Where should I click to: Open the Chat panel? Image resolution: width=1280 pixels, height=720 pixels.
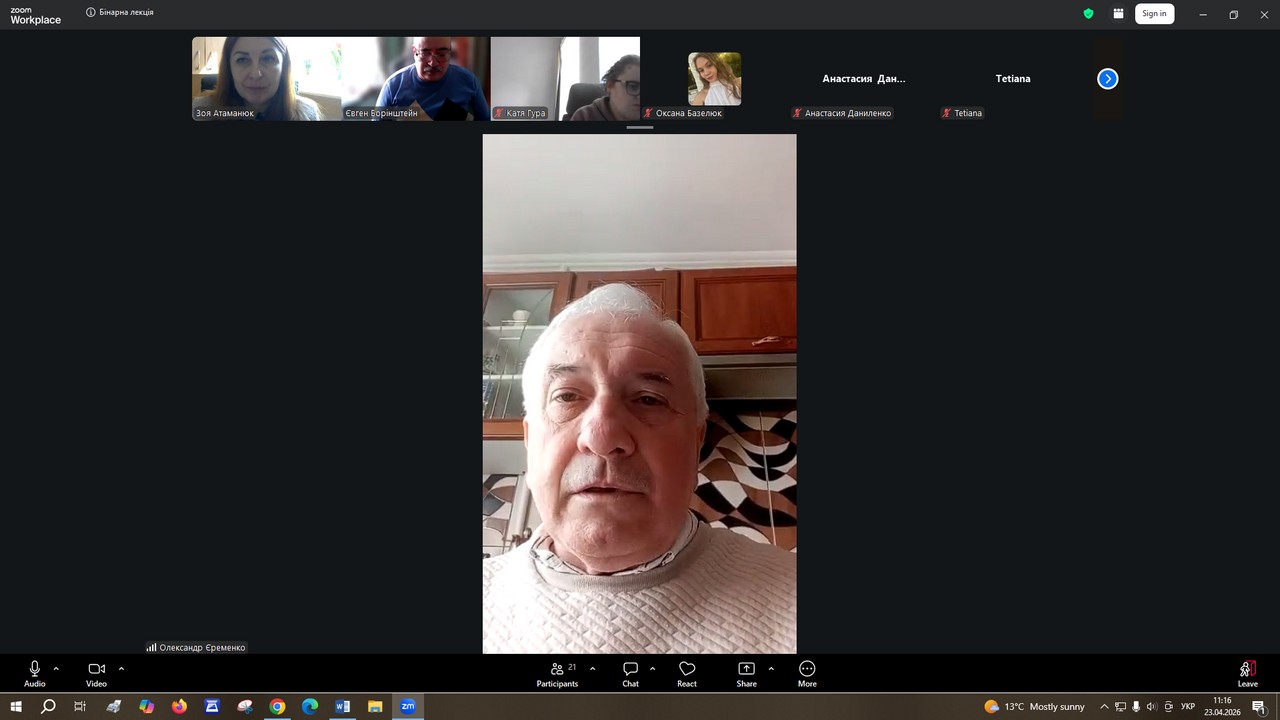click(x=630, y=673)
